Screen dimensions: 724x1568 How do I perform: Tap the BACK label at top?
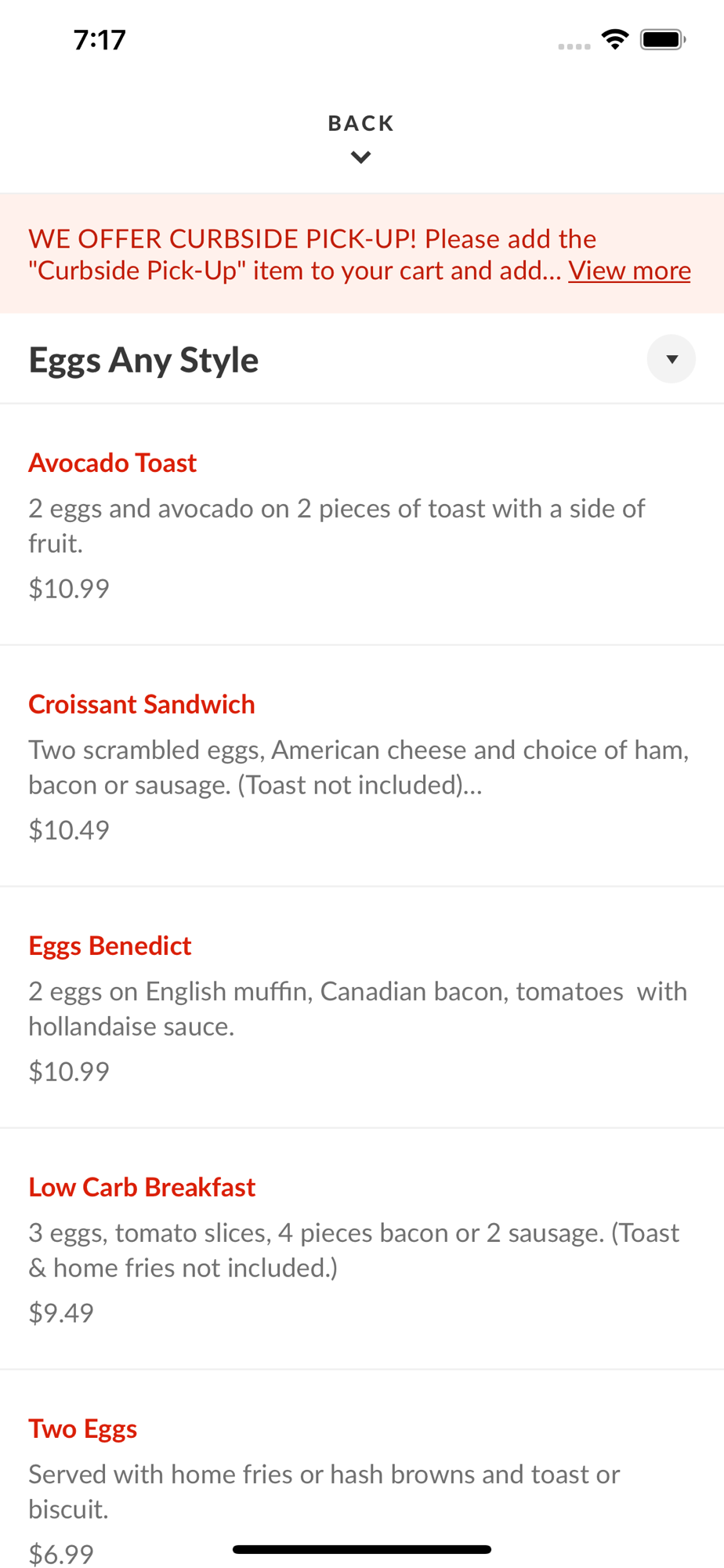pos(361,123)
